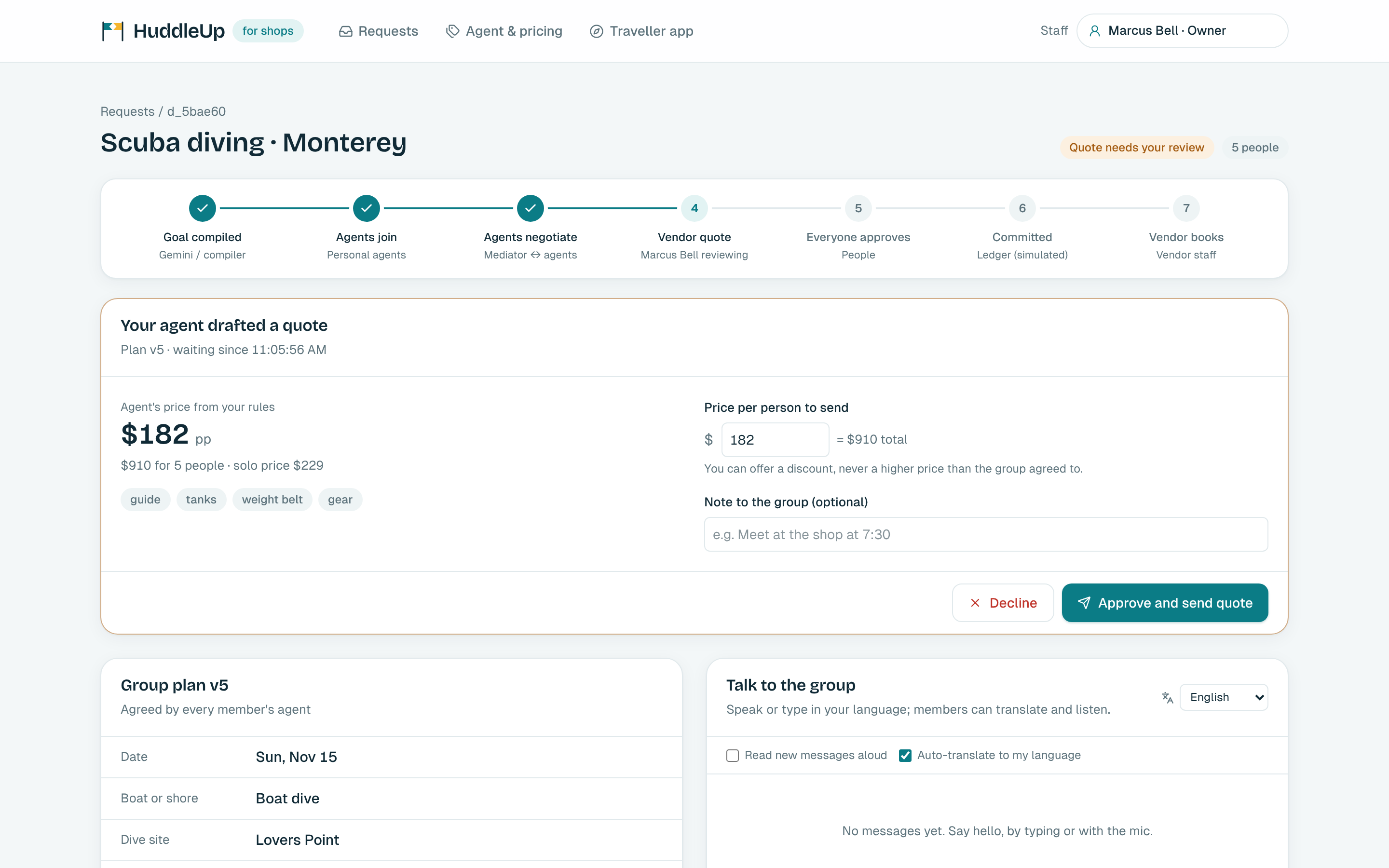
Task: Click 'Plan v5 · waiting since 11:05:56 AM' text
Action: coord(223,350)
